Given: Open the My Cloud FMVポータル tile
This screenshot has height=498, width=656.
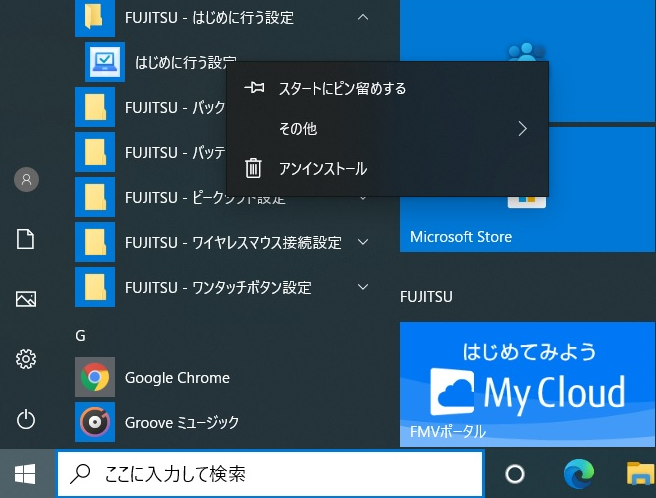Looking at the screenshot, I should click(x=527, y=384).
